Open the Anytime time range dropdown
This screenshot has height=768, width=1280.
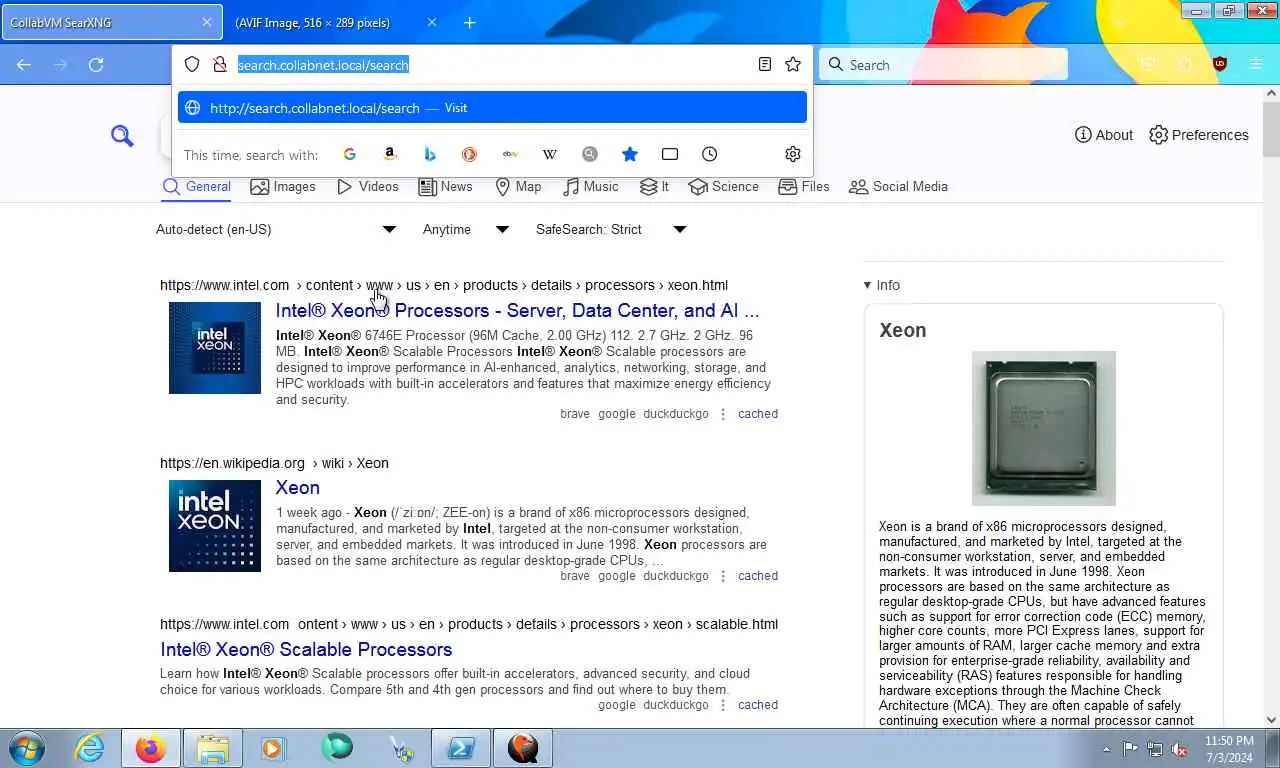pyautogui.click(x=466, y=229)
